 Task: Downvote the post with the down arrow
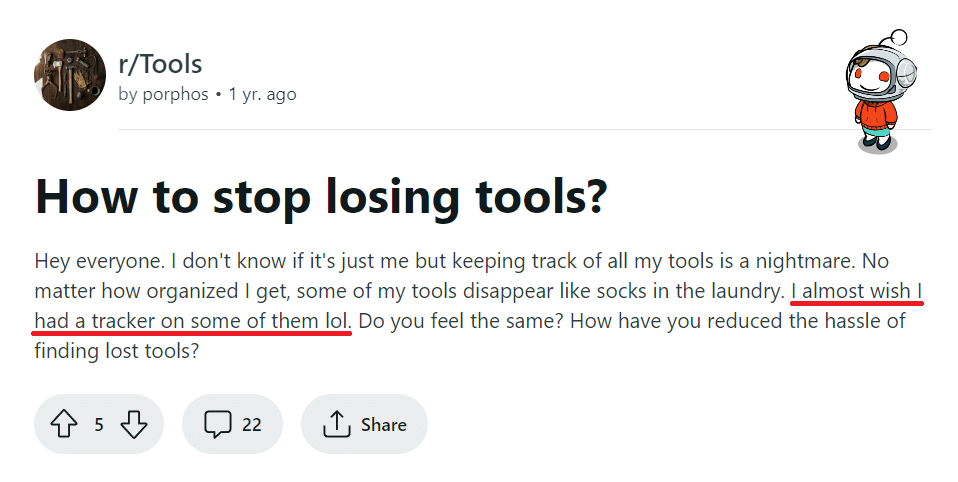coord(133,424)
